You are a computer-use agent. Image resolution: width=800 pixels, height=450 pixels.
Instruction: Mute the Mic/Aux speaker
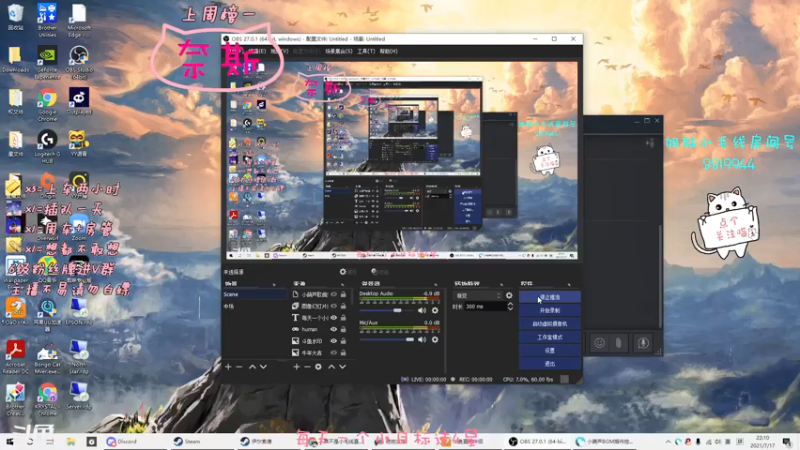[422, 339]
